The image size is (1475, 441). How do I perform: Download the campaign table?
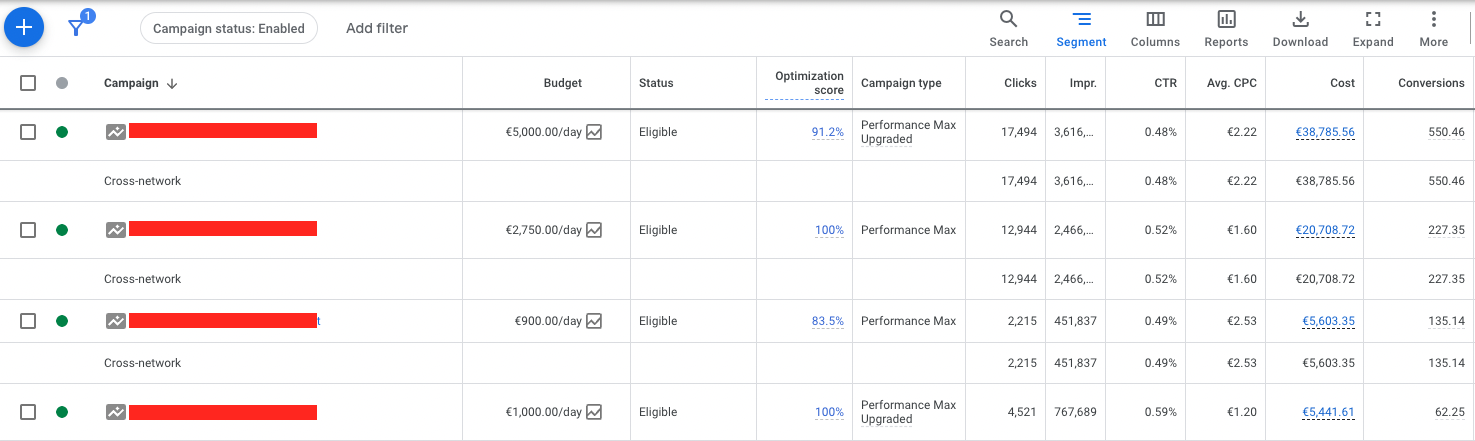(x=1300, y=28)
